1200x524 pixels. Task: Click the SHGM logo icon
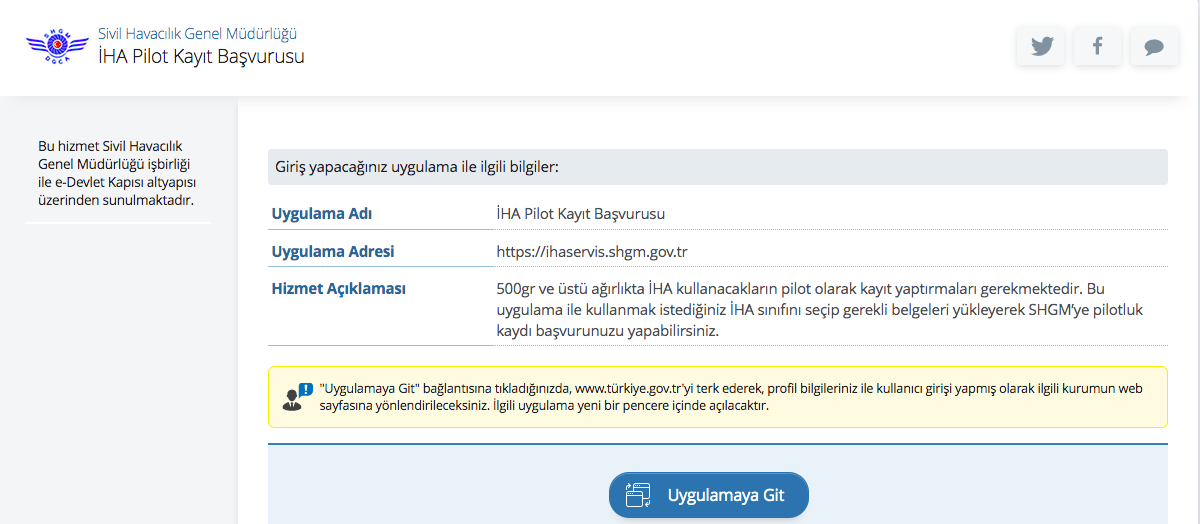click(58, 46)
